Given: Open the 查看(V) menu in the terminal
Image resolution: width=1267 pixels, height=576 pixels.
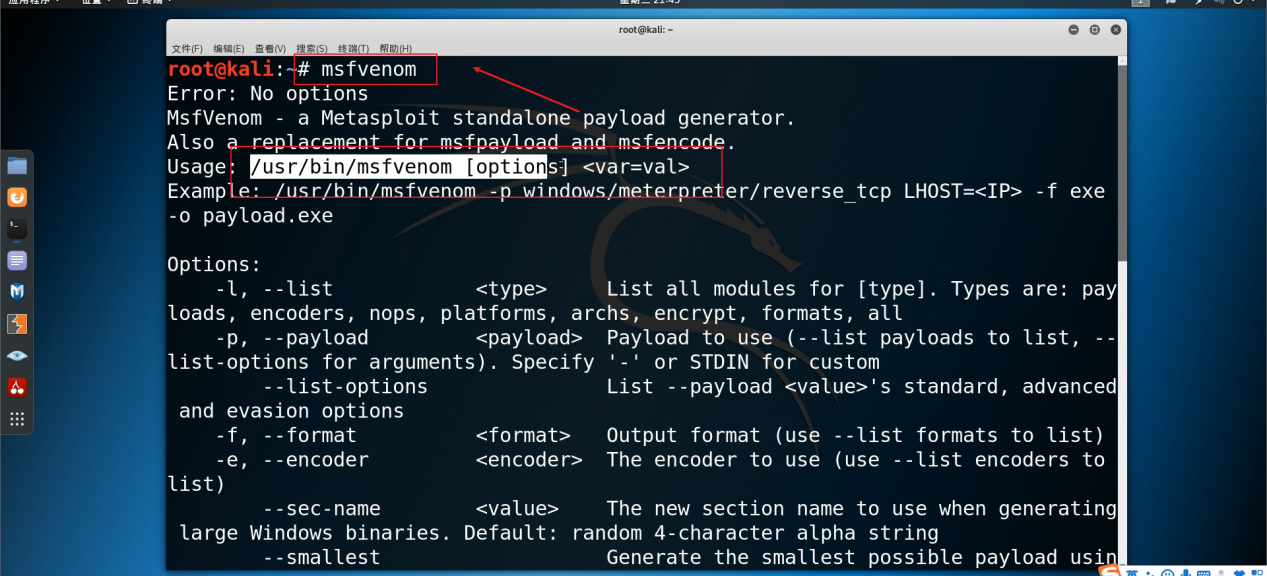Looking at the screenshot, I should tap(270, 49).
